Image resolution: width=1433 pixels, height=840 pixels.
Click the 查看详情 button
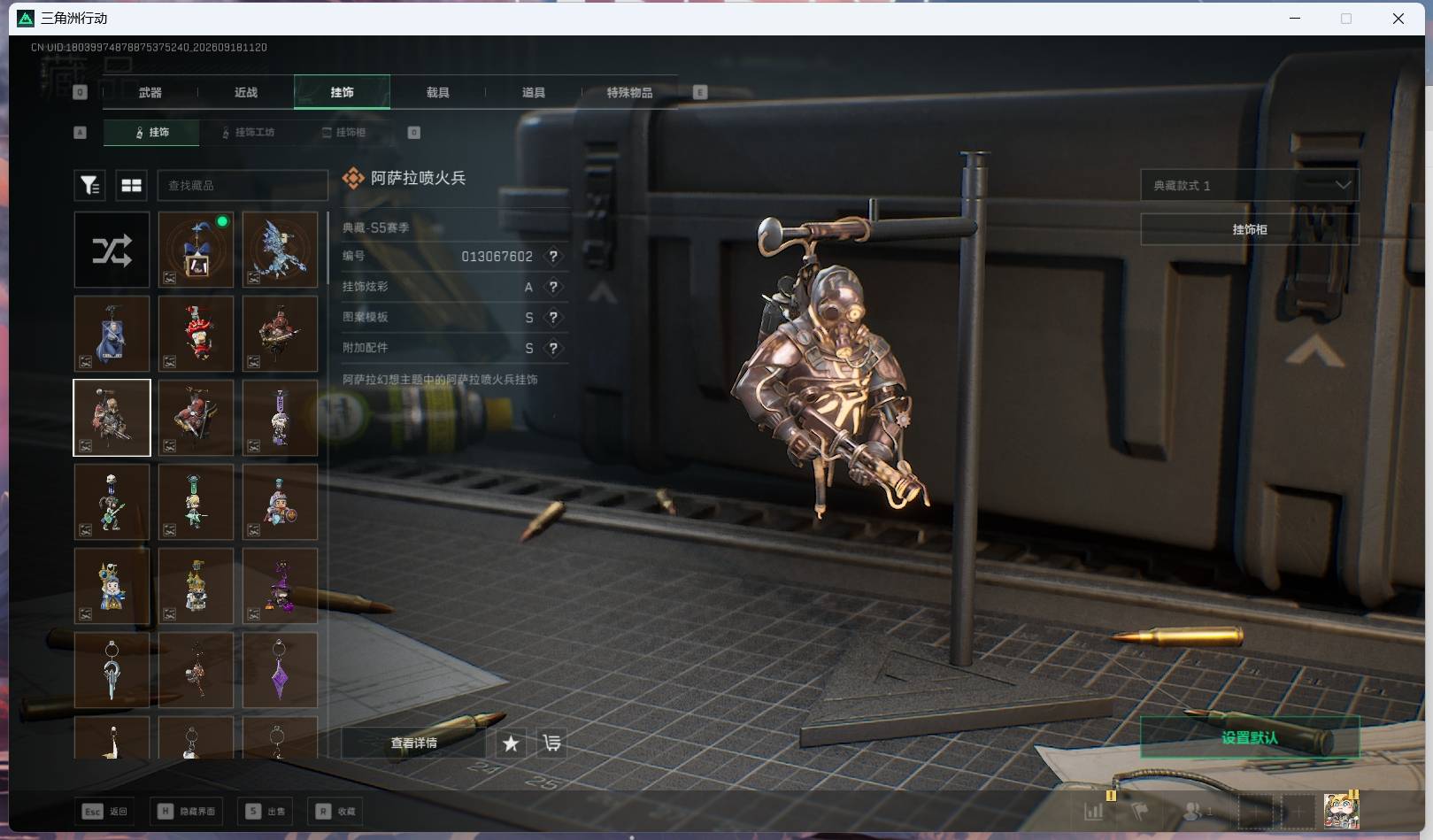[x=414, y=744]
